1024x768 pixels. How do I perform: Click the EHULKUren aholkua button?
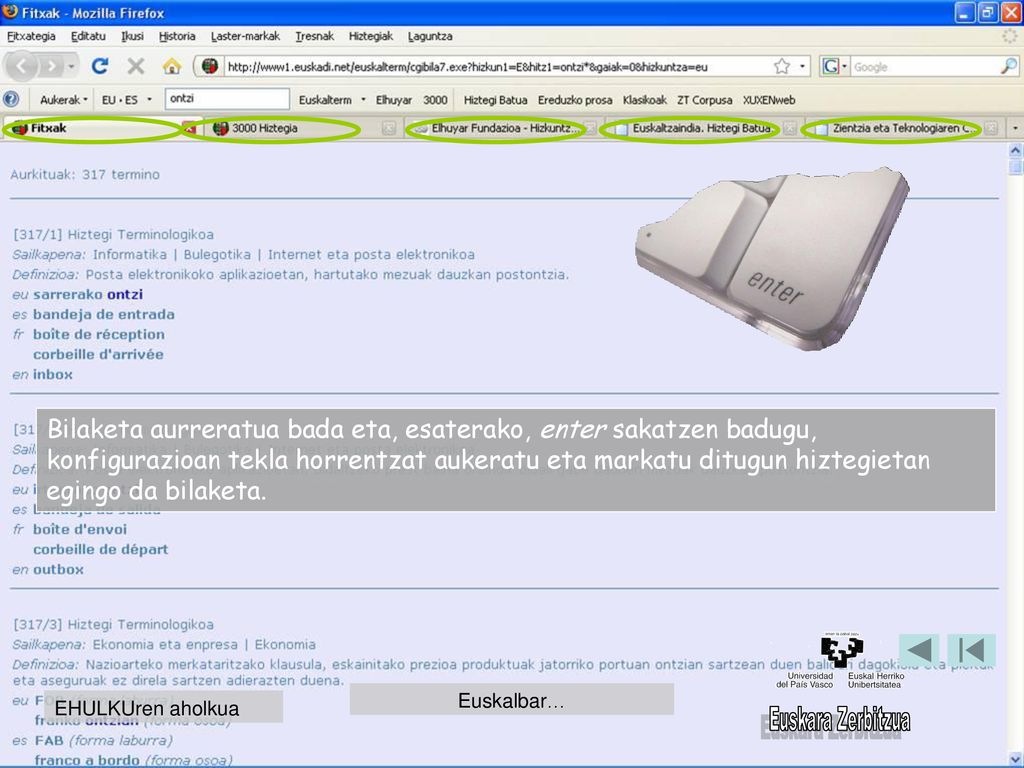[x=163, y=708]
